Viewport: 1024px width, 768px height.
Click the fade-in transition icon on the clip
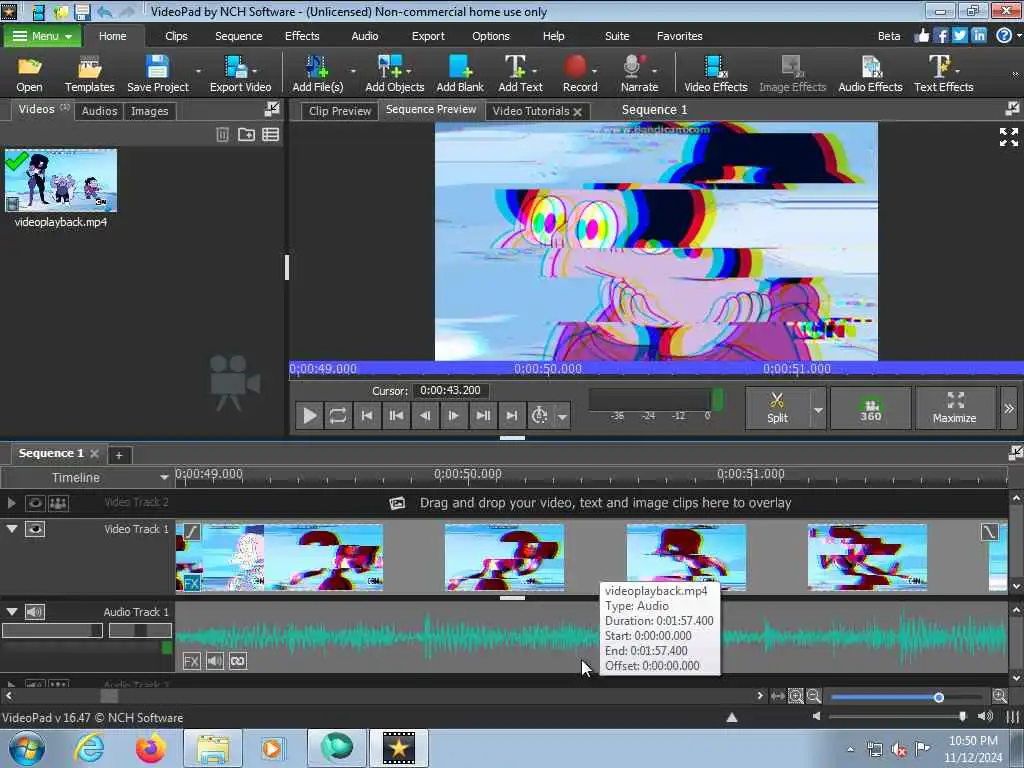[191, 532]
